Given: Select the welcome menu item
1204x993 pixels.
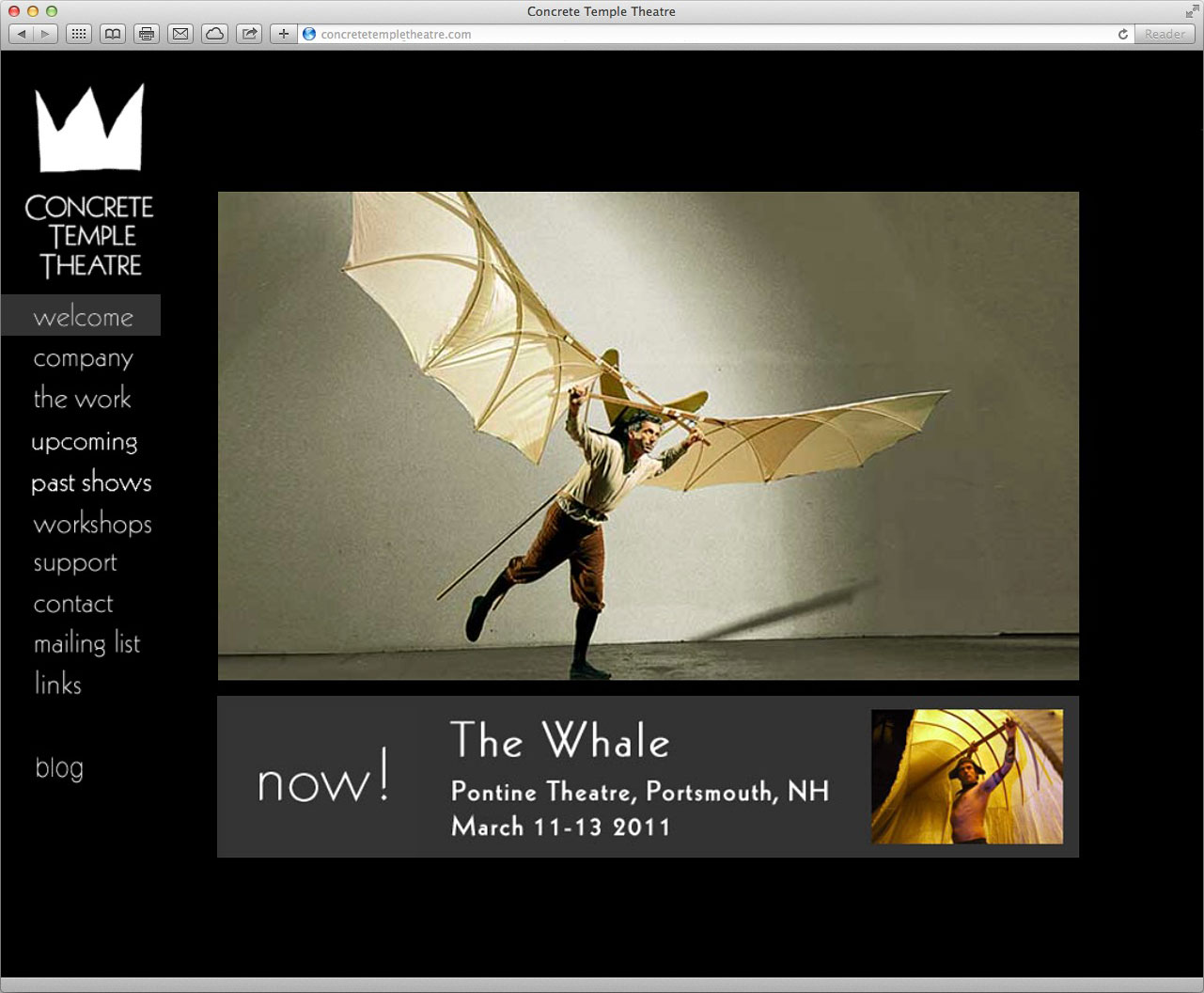Looking at the screenshot, I should 83,317.
